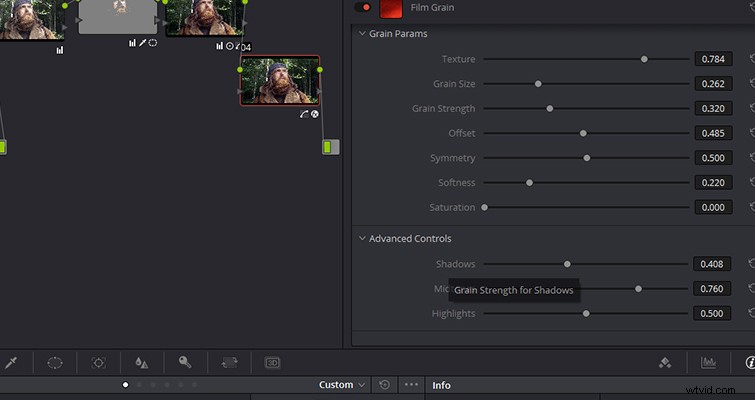Click the Saturation value field 0.000

coord(713,207)
